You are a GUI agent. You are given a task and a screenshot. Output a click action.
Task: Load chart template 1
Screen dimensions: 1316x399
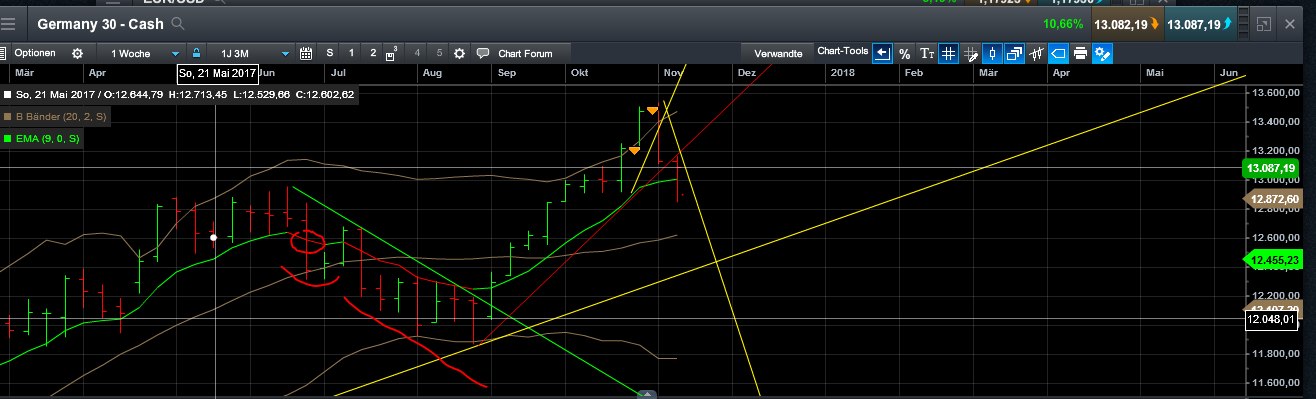tap(351, 53)
